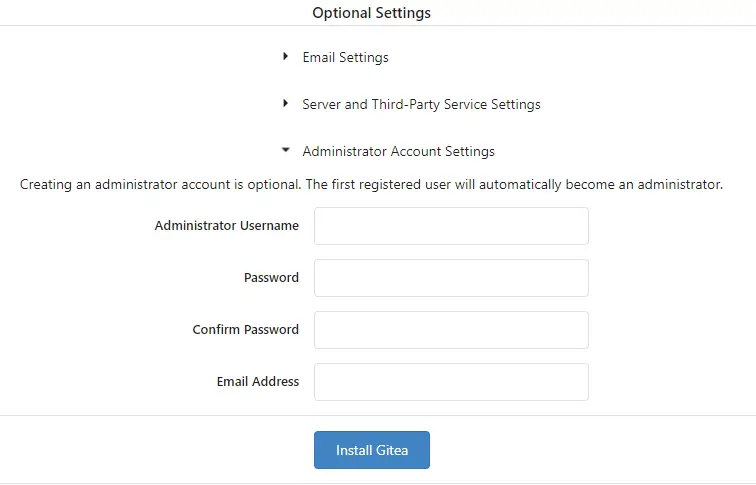Image resolution: width=756 pixels, height=485 pixels.
Task: Click the 'Creating an administrator account is optional' sentence
Action: pos(160,185)
